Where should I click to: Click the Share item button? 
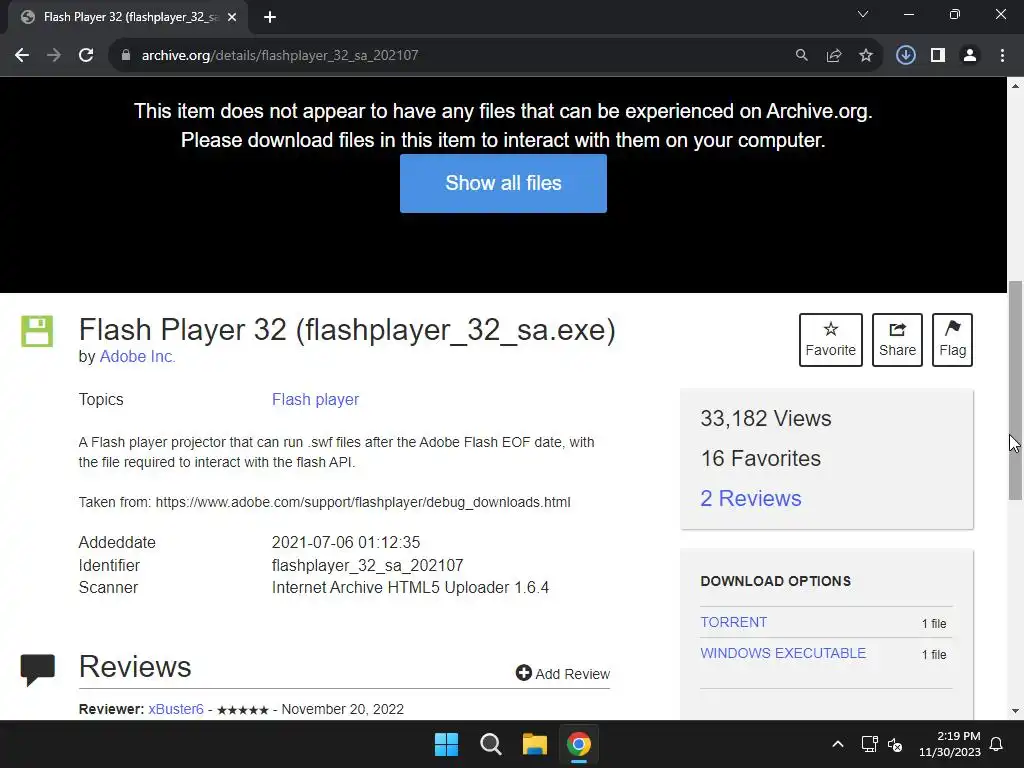click(897, 340)
